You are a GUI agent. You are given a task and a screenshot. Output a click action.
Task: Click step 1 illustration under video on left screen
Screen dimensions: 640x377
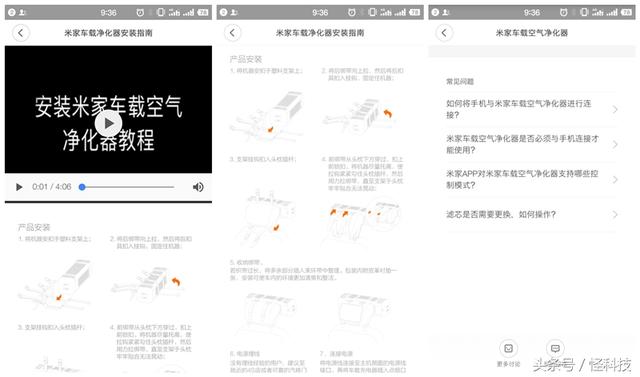[x=55, y=284]
